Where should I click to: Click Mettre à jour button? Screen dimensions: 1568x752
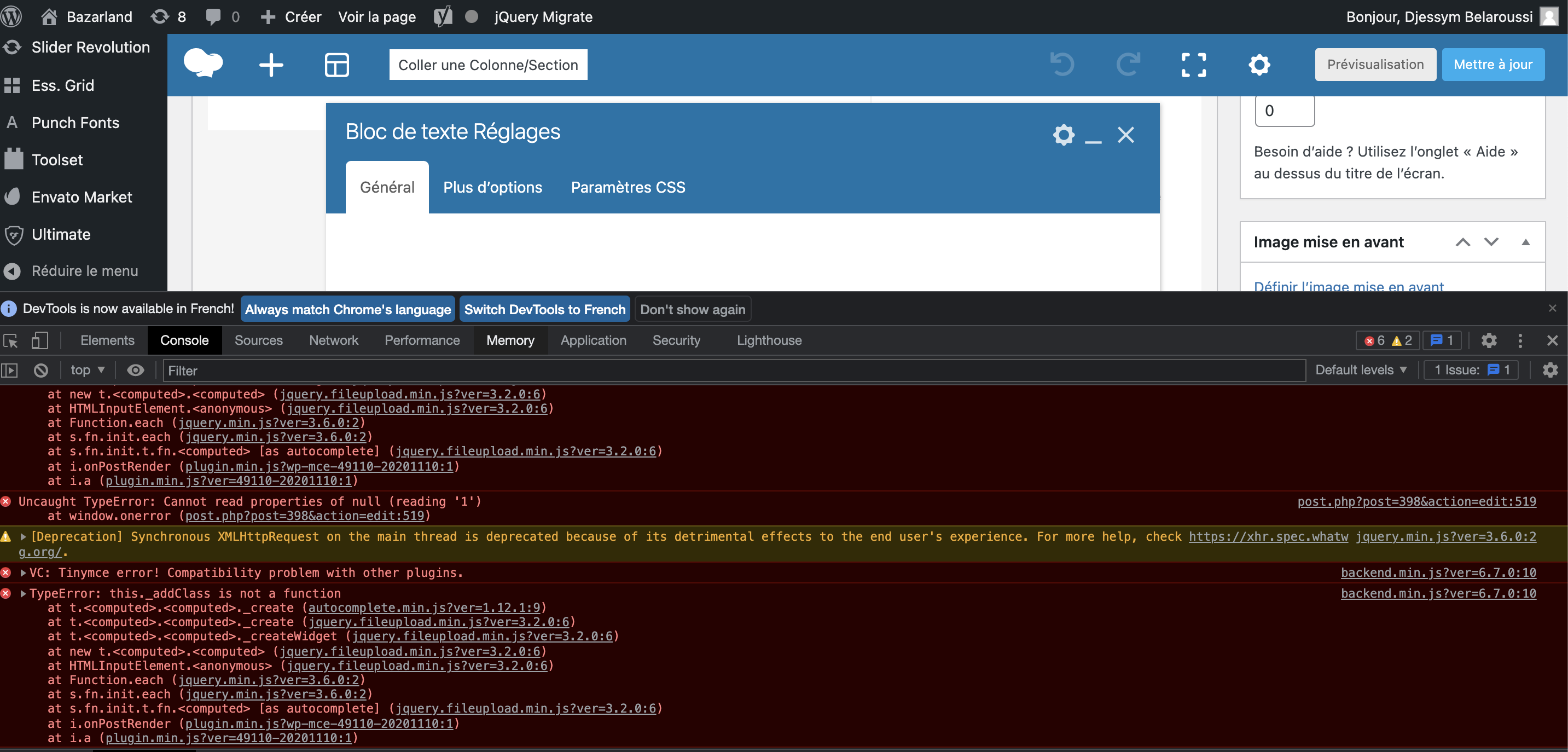point(1492,65)
